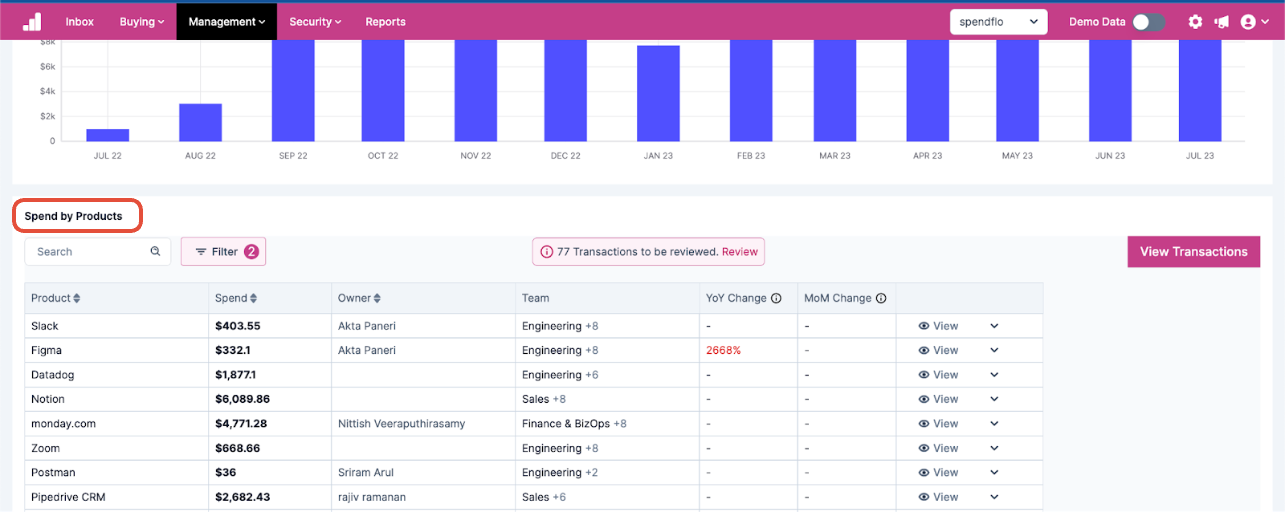View the Slack product details
This screenshot has height=512, width=1285.
tap(938, 326)
